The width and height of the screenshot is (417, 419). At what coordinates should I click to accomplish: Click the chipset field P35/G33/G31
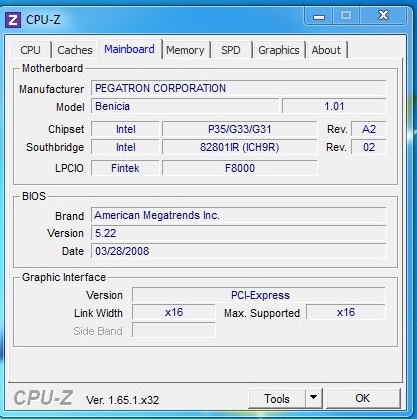point(240,129)
